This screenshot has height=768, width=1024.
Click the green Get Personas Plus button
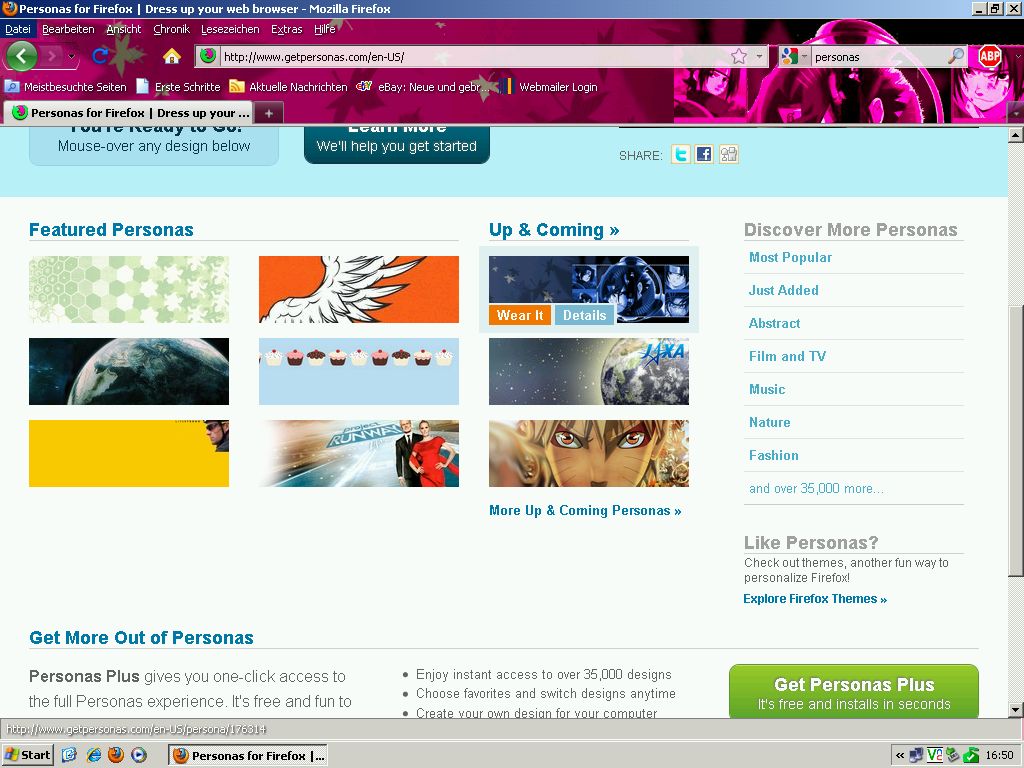coord(853,692)
